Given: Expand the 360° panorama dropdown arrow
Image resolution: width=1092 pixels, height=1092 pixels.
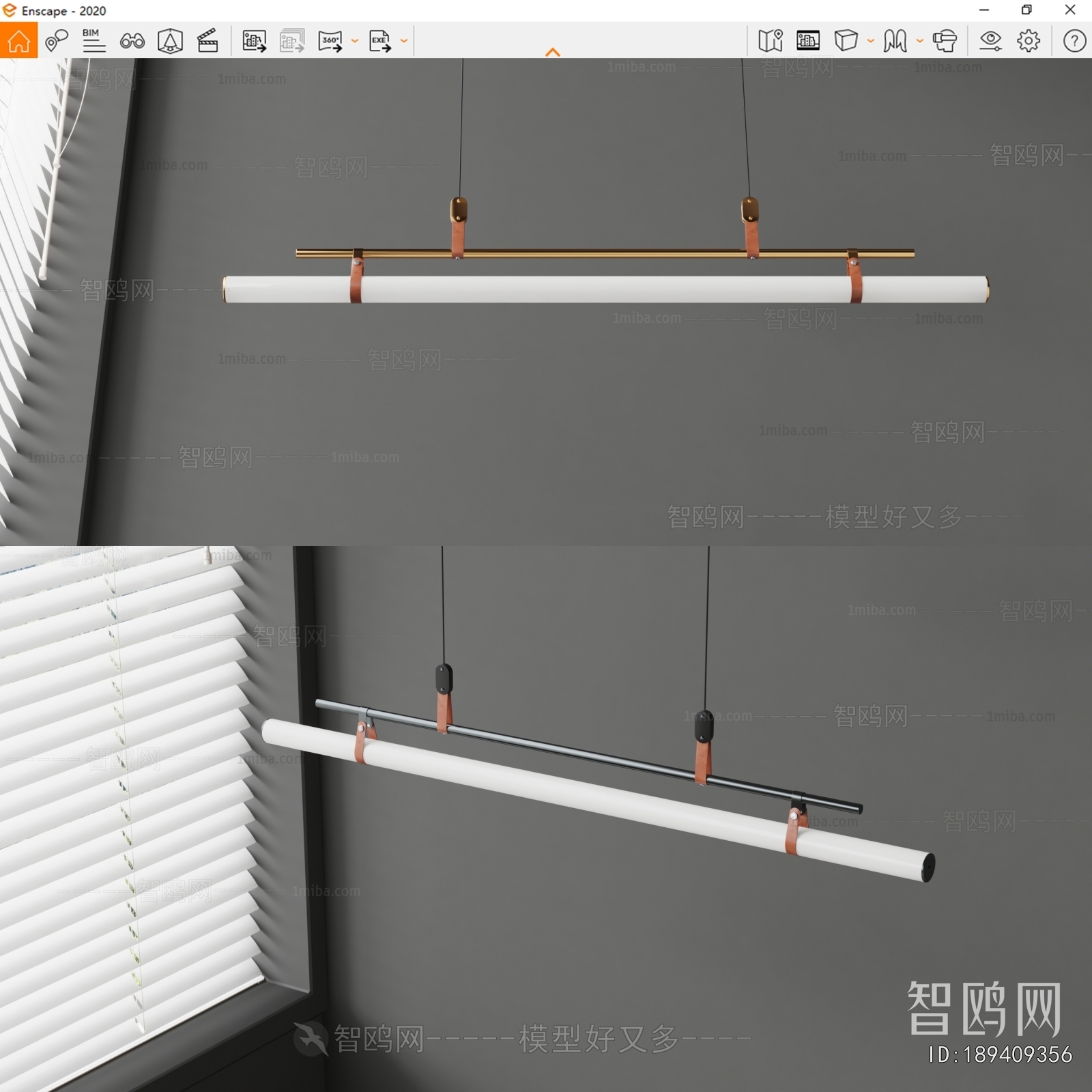Looking at the screenshot, I should pyautogui.click(x=354, y=41).
